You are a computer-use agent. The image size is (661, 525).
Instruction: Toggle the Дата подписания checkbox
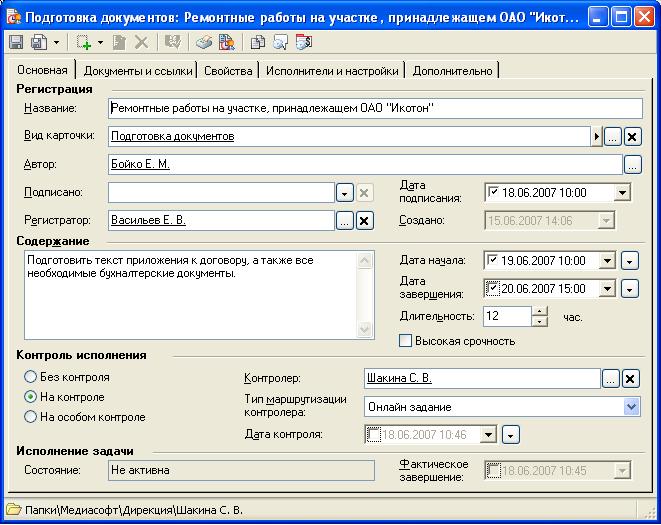pyautogui.click(x=493, y=192)
